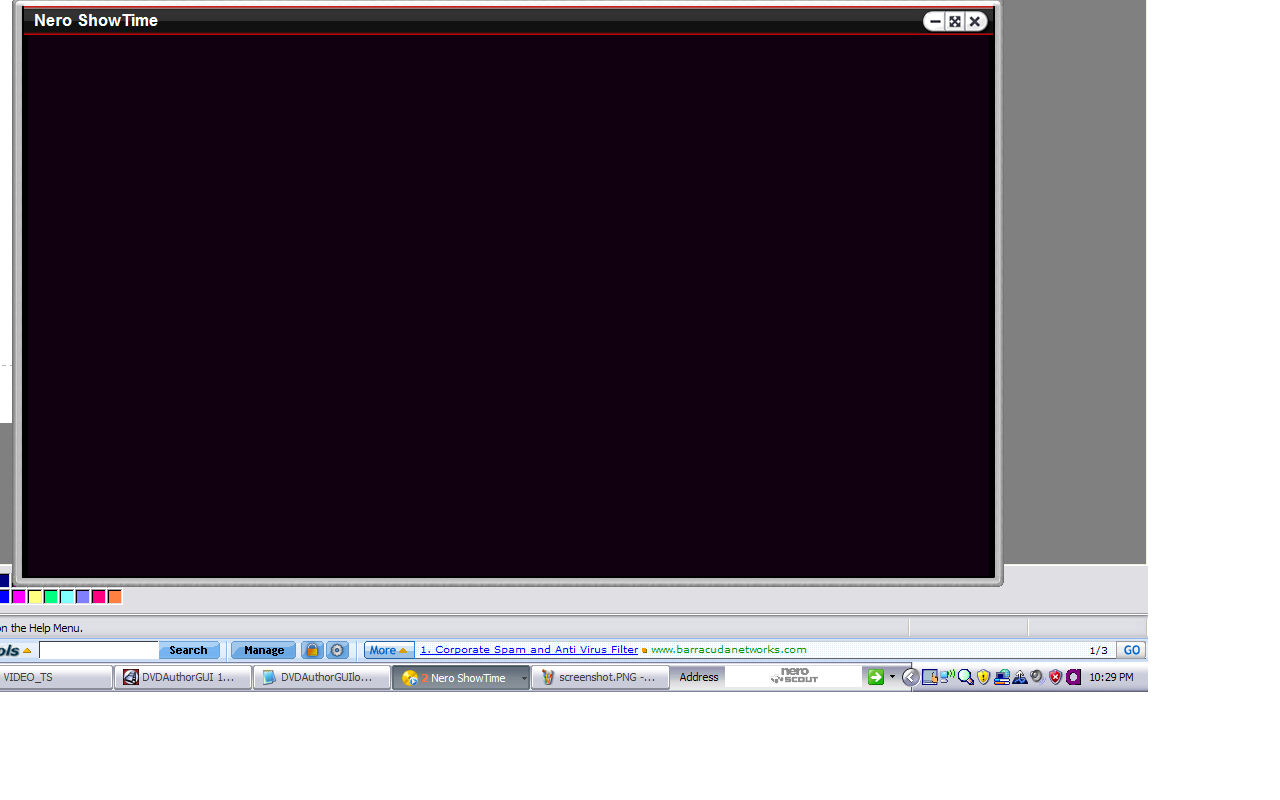This screenshot has width=1280, height=800.
Task: Minimize the Nero ShowTime window
Action: point(935,21)
